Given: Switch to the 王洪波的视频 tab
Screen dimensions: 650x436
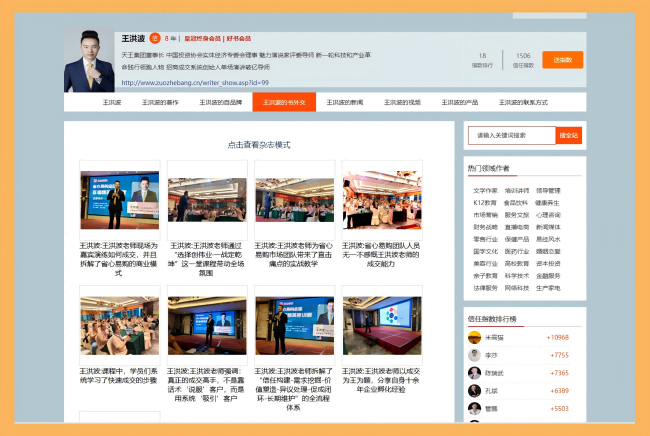Looking at the screenshot, I should 401,102.
